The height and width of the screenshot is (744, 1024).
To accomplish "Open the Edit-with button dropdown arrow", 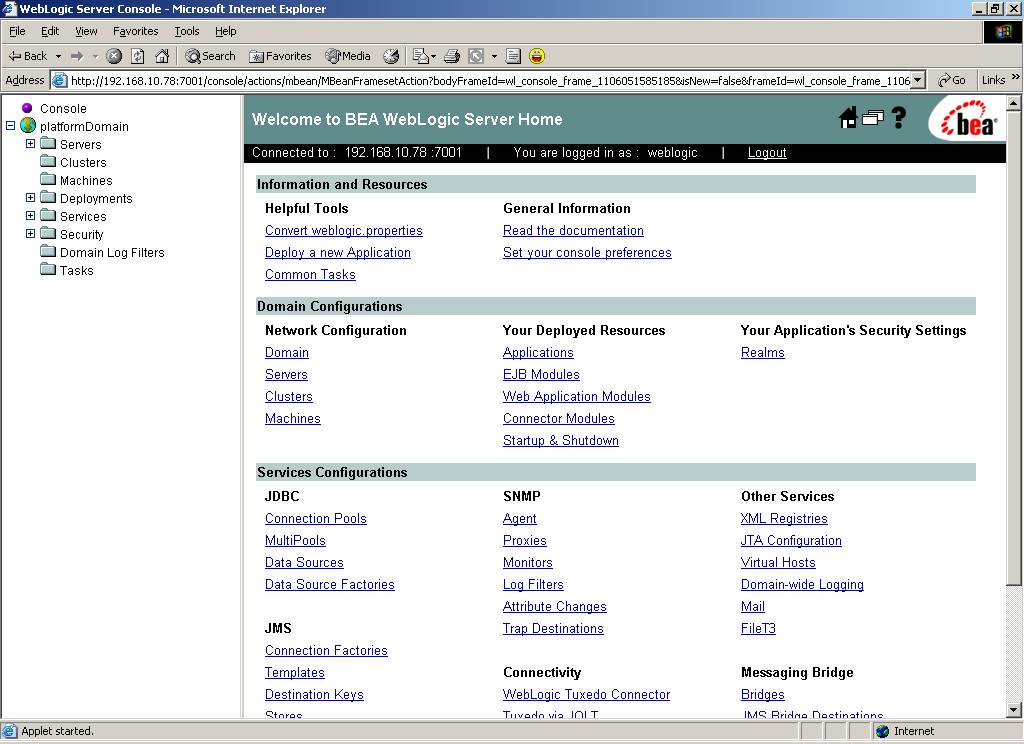I will 494,56.
